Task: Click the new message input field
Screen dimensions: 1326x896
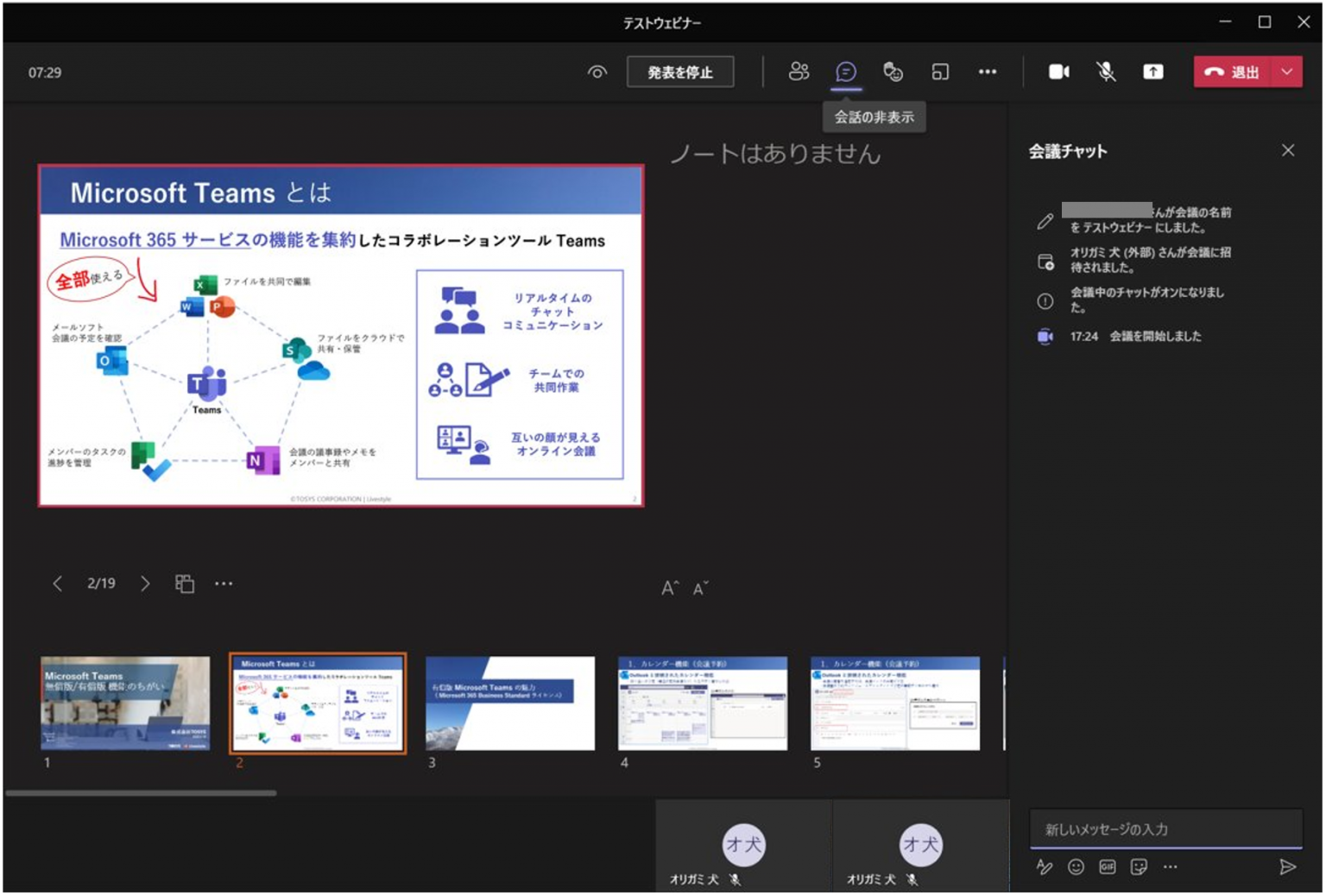Action: tap(1165, 830)
